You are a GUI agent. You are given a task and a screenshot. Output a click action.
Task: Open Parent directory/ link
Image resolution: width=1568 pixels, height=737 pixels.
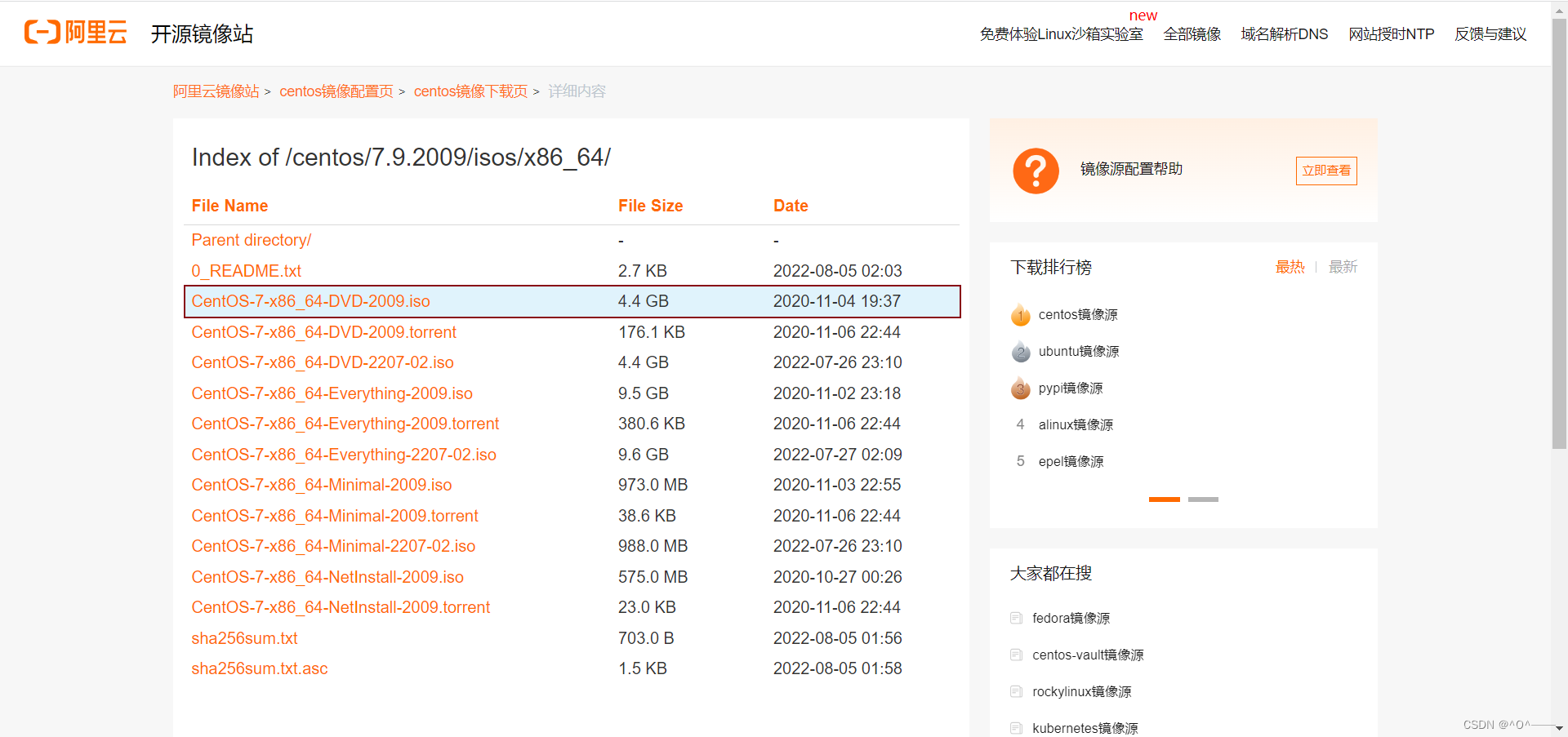tap(251, 240)
